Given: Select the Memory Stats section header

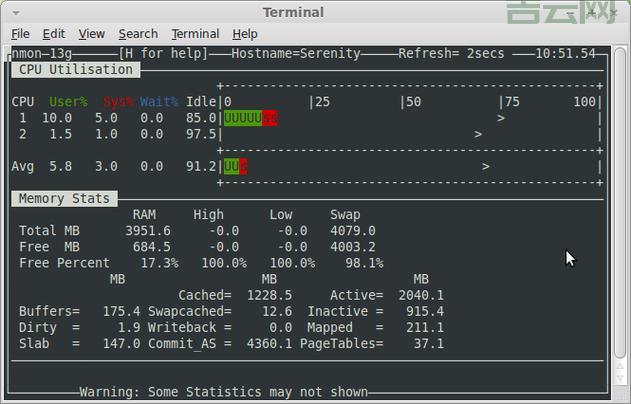Looking at the screenshot, I should pos(64,199).
